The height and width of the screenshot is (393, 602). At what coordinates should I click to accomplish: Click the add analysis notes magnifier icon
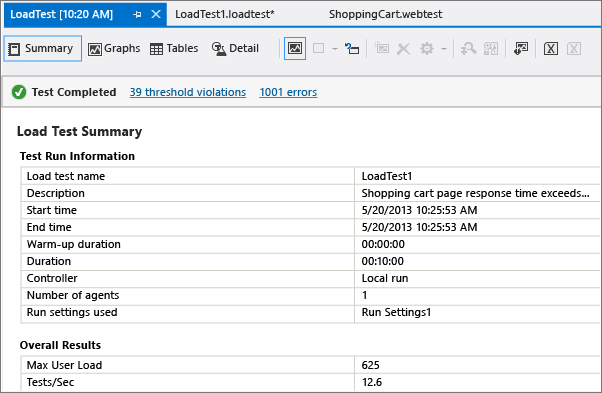(x=468, y=49)
